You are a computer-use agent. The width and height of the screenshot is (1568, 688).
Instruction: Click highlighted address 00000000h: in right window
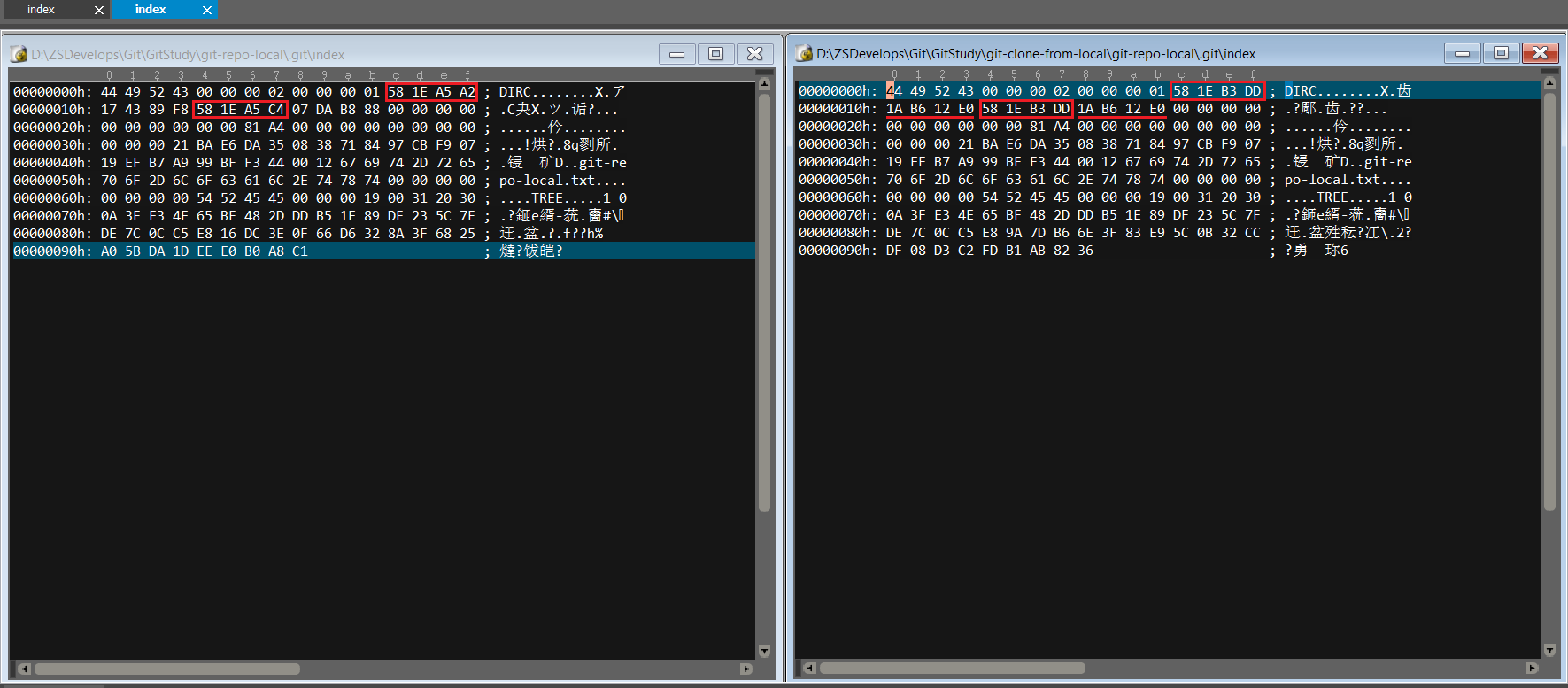(x=838, y=91)
